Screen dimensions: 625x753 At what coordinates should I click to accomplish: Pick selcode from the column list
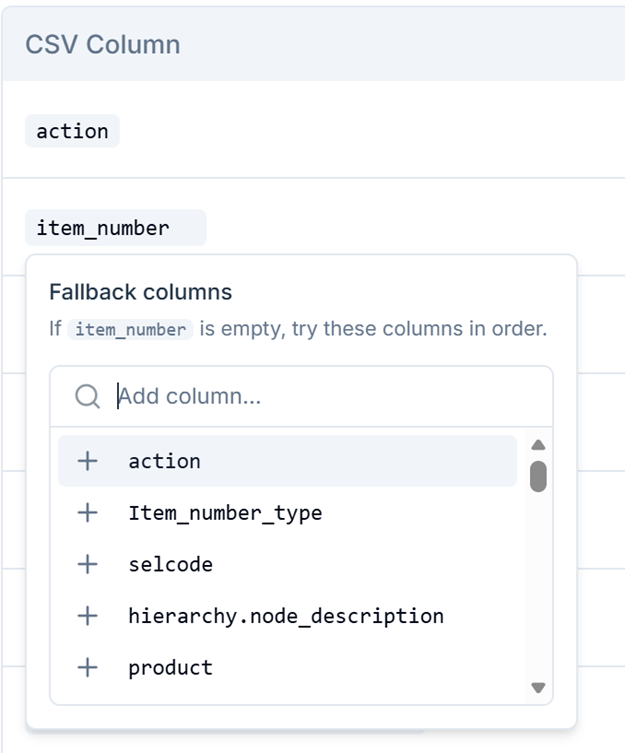click(287, 564)
